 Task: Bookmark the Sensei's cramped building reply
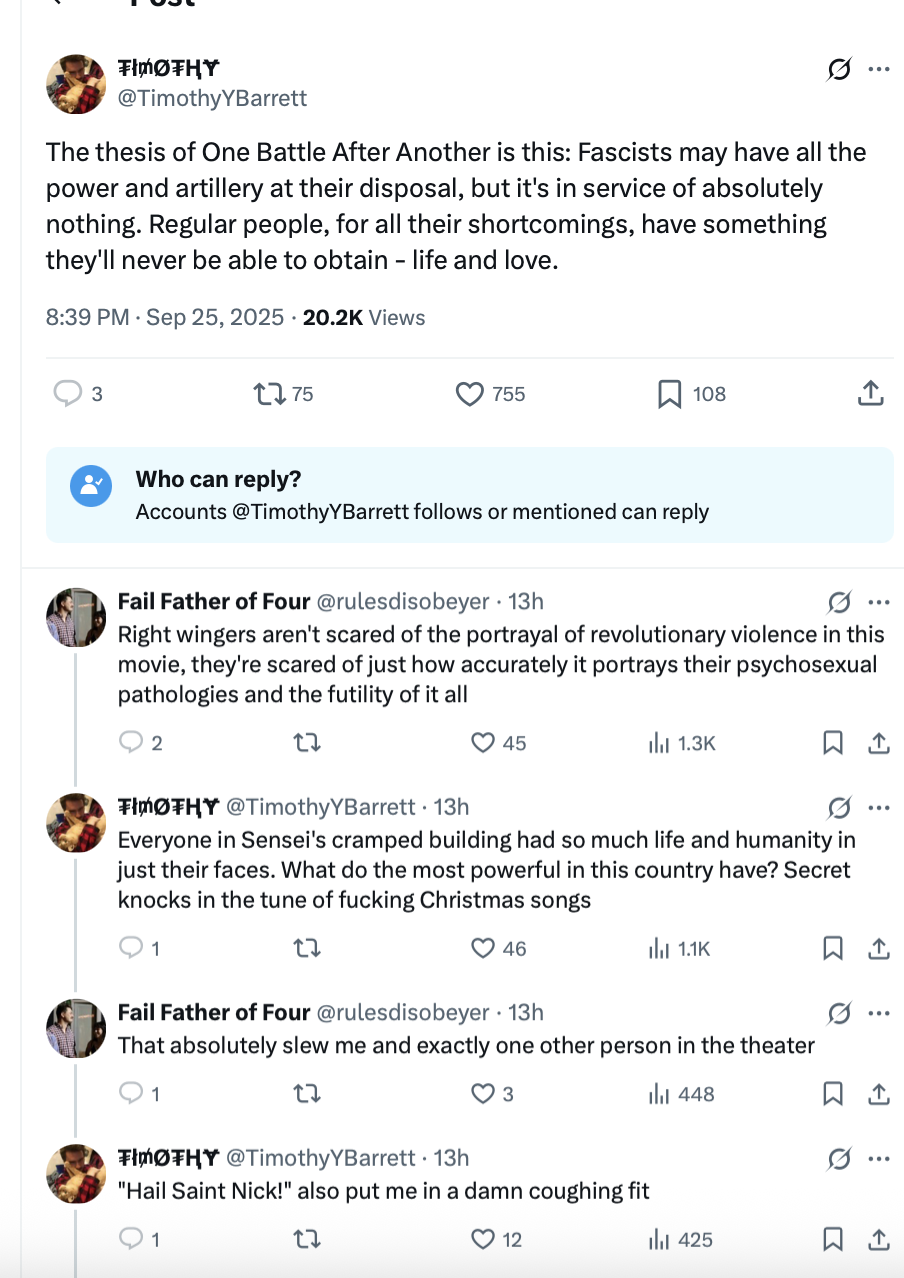click(x=833, y=948)
